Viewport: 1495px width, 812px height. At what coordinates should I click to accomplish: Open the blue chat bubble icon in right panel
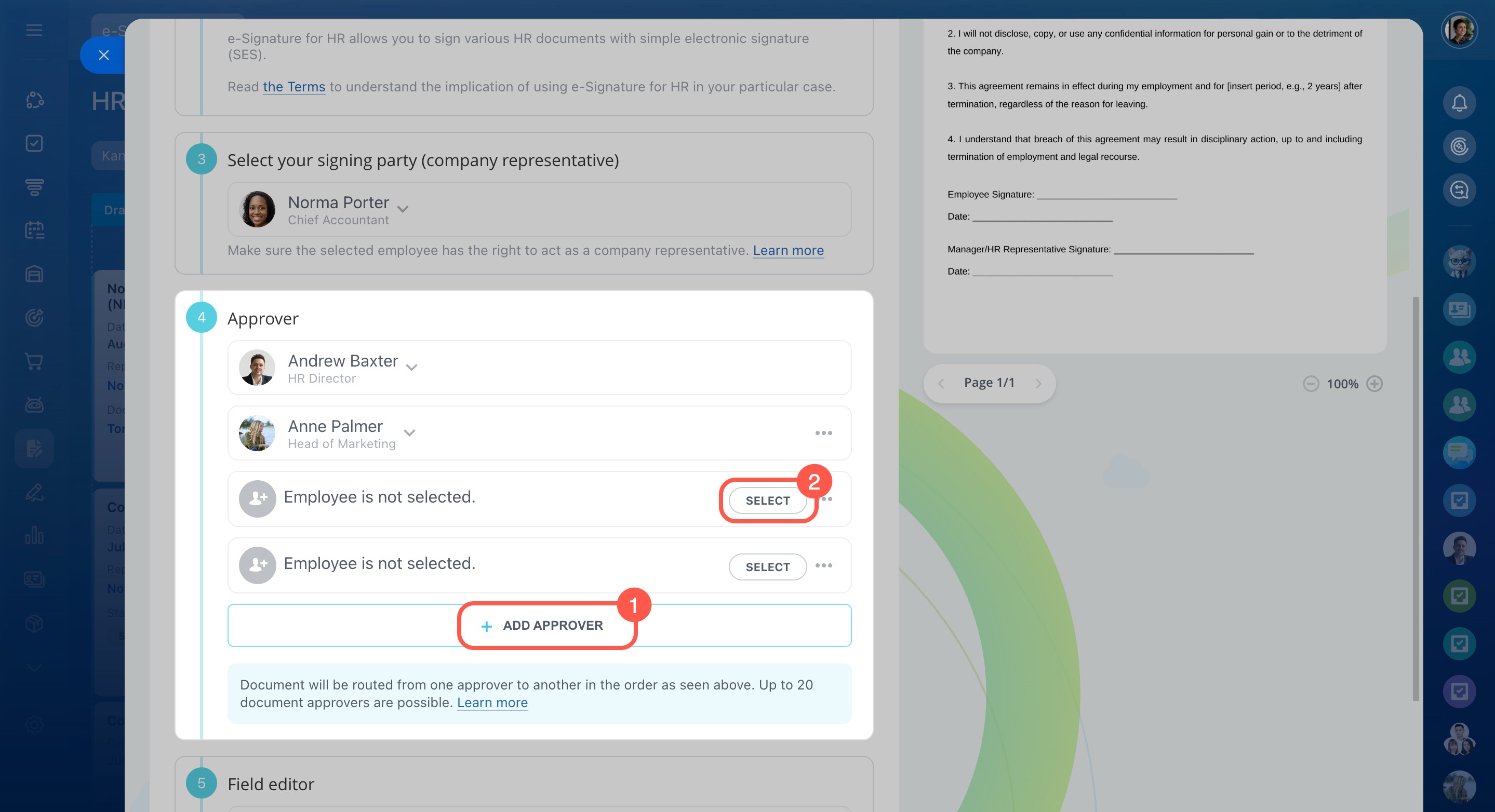tap(1459, 452)
